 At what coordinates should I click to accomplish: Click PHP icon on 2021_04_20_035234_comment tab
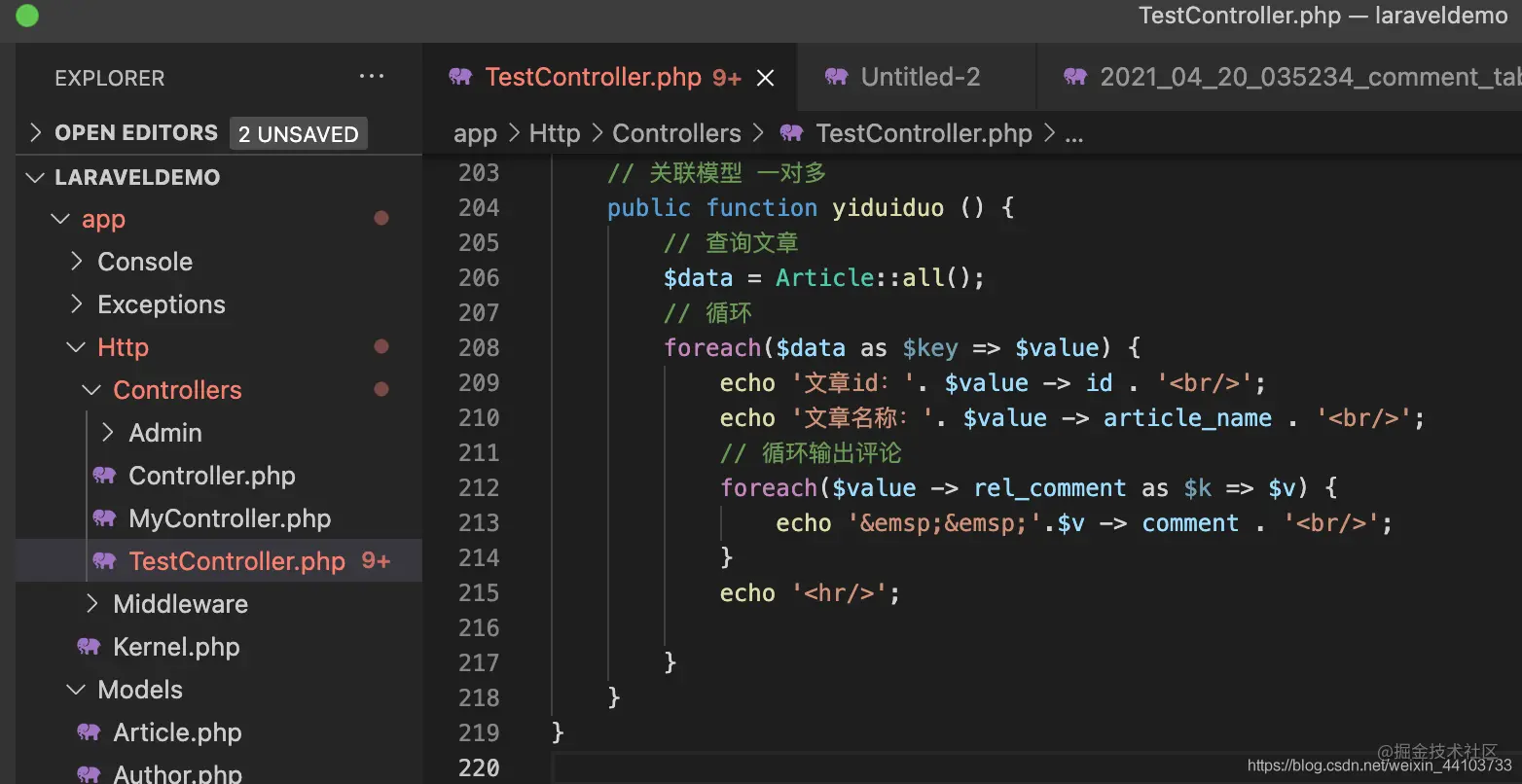[1075, 77]
